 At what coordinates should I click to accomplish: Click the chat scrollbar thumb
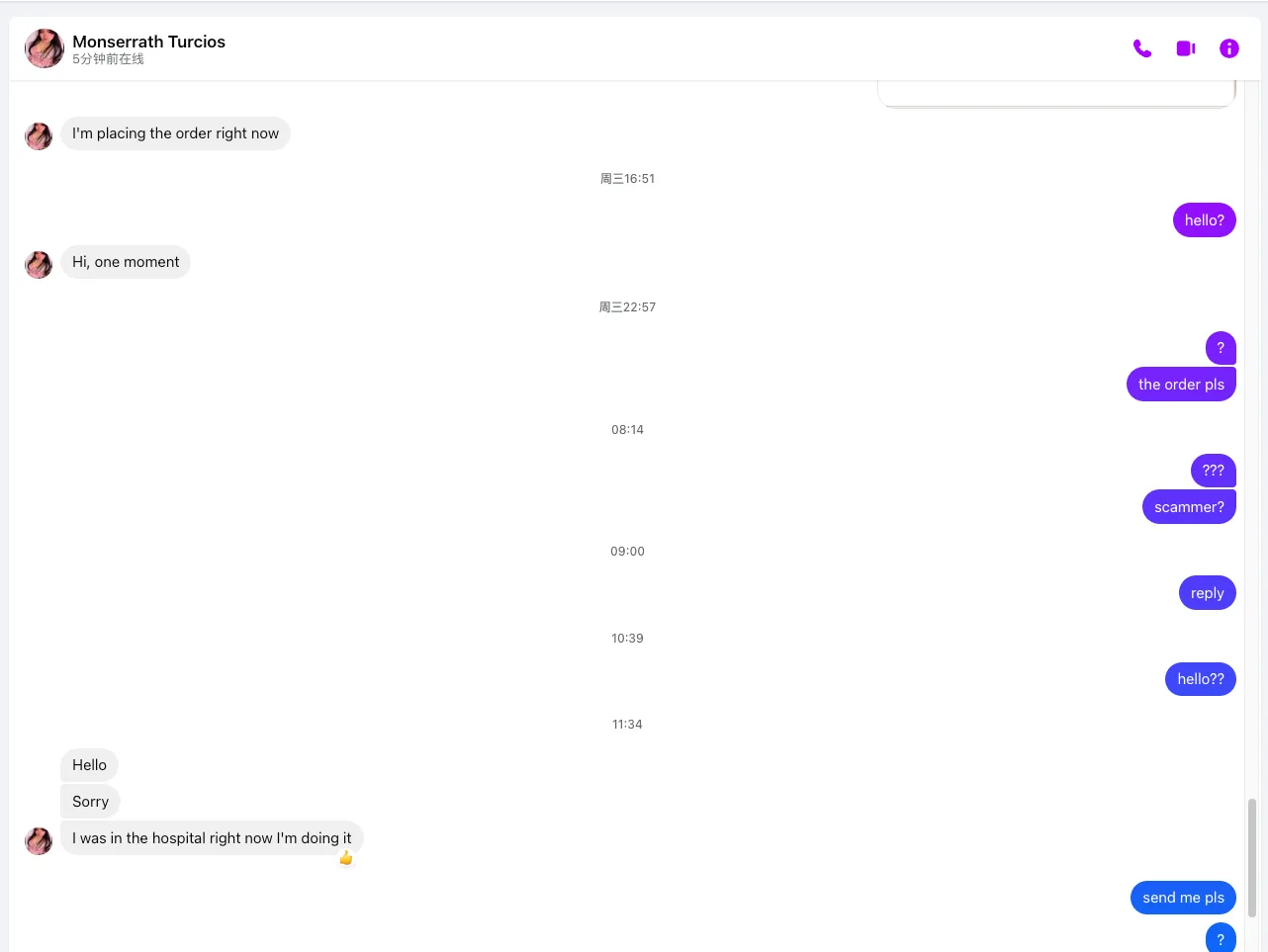coord(1252,858)
